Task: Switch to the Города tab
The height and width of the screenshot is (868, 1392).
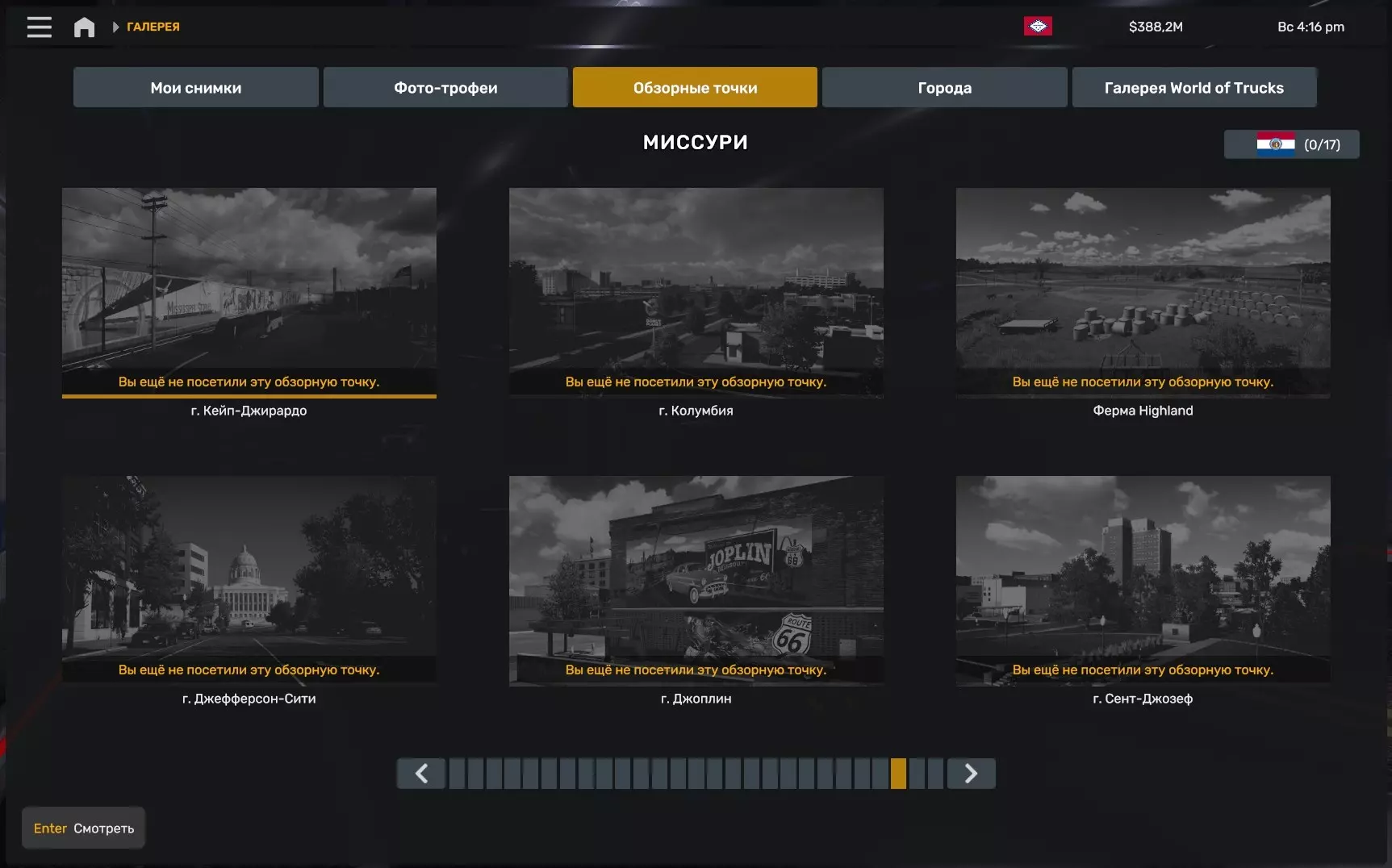Action: point(945,87)
